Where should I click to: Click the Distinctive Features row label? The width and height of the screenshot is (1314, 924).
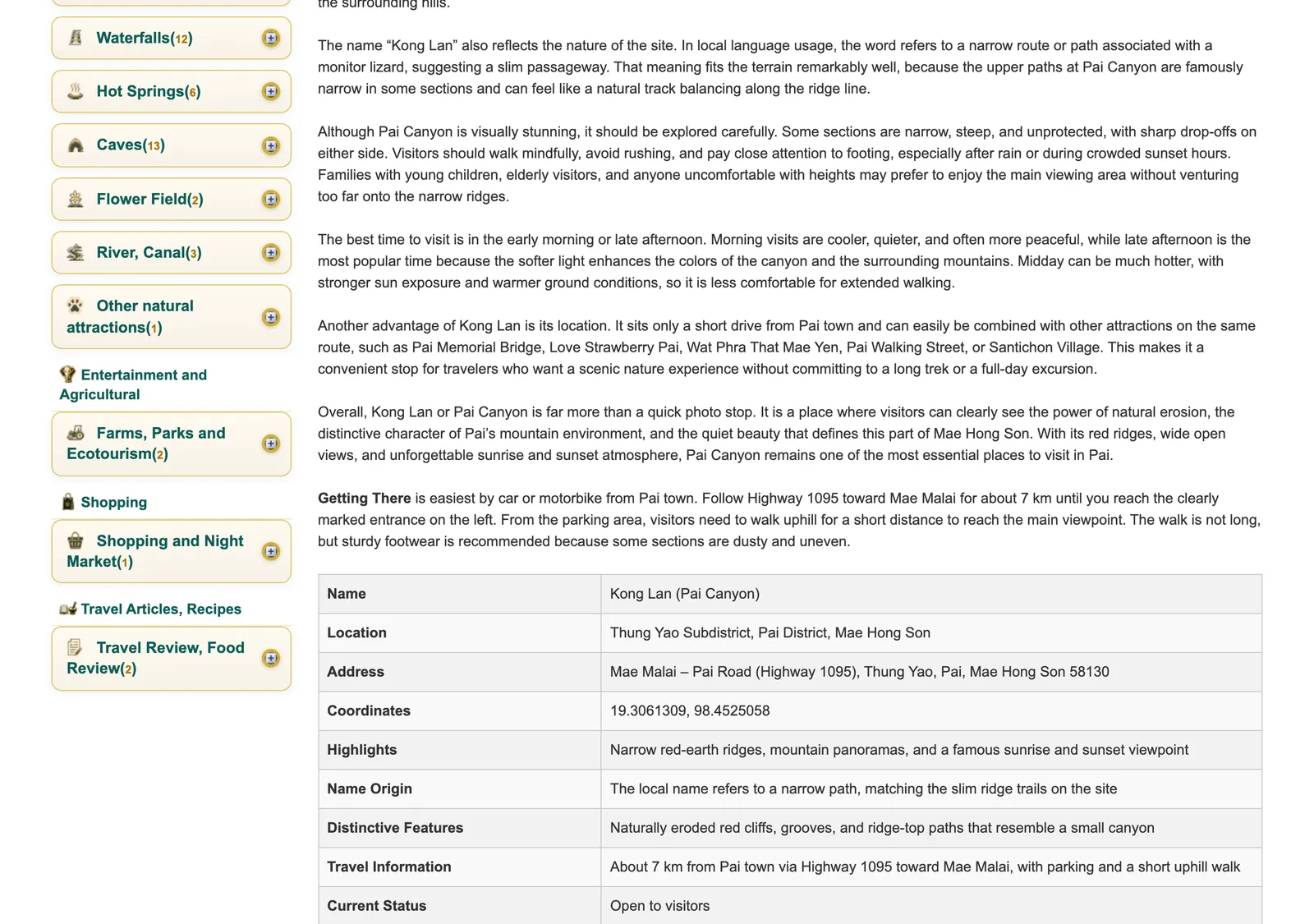point(395,828)
